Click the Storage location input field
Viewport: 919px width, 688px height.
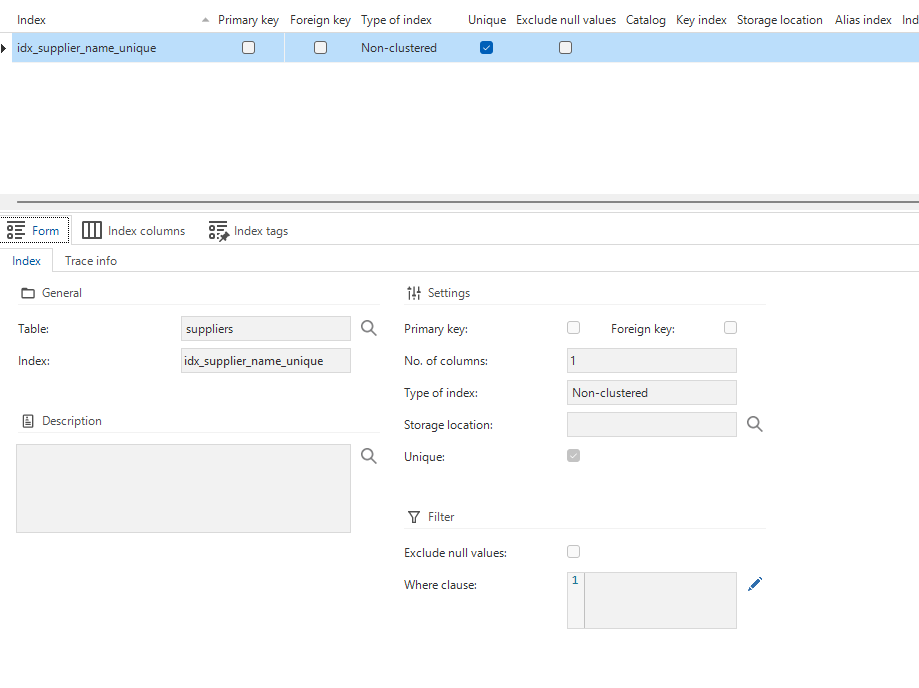652,424
